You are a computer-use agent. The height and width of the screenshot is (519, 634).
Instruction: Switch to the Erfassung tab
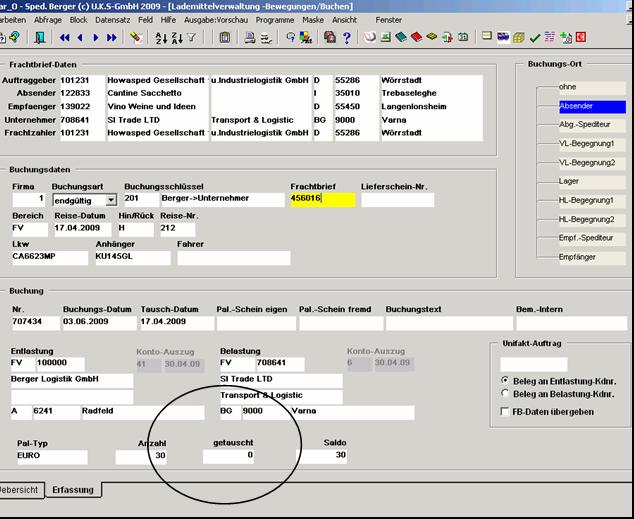(73, 490)
